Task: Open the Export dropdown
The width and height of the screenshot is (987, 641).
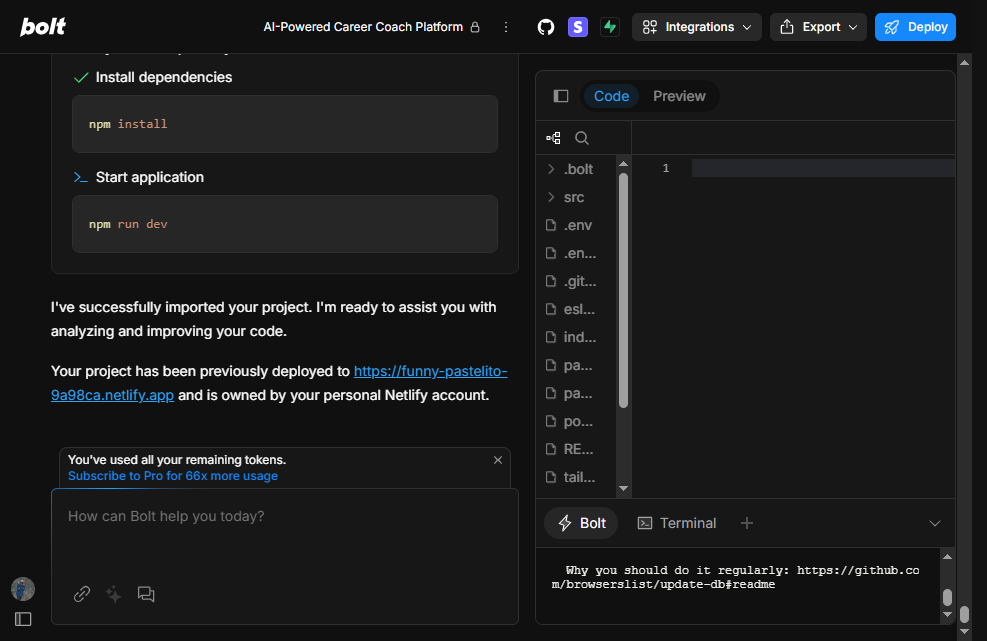Action: 818,27
